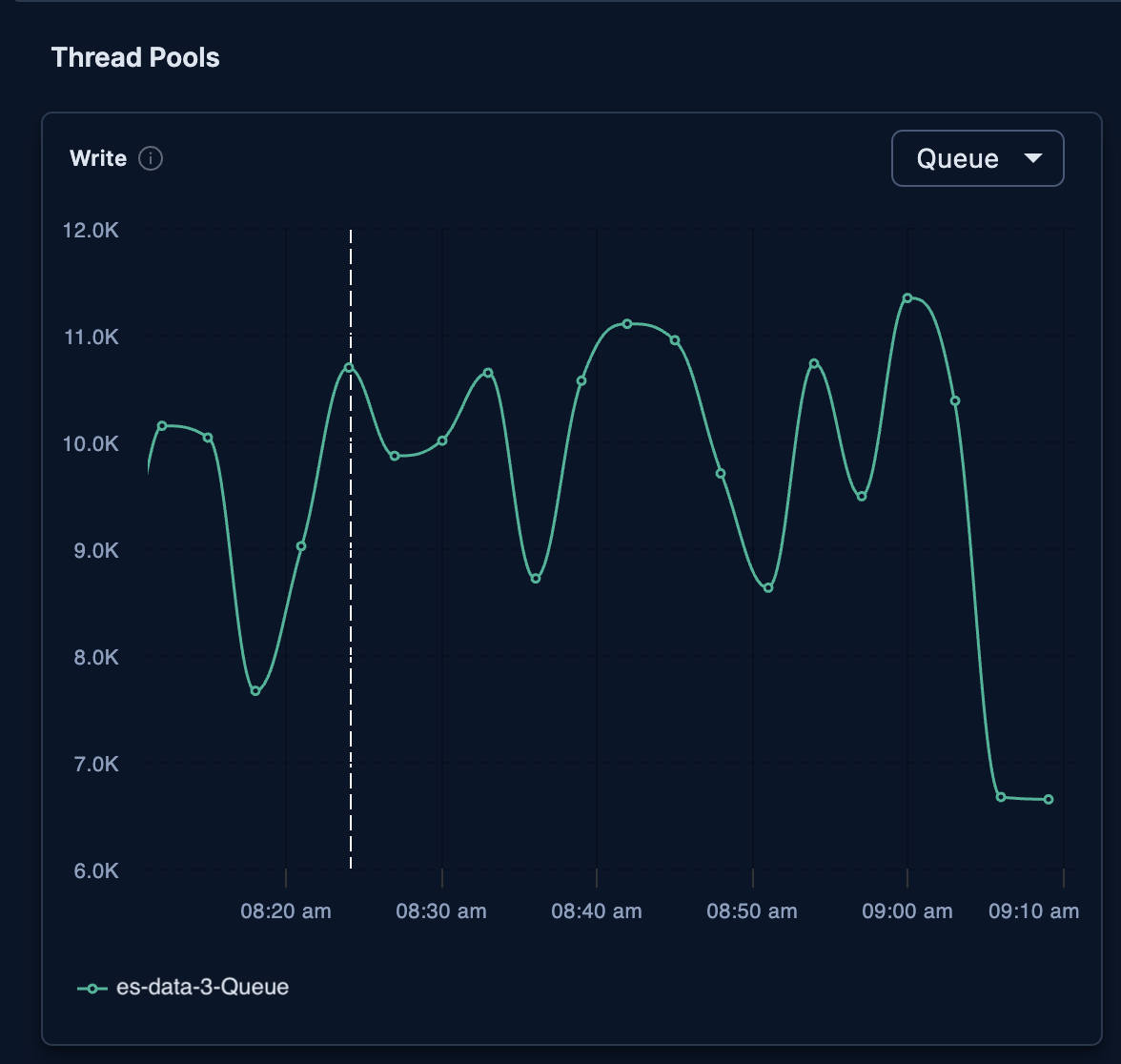Select the trough data point before 08:20 am
Image resolution: width=1121 pixels, height=1064 pixels.
pyautogui.click(x=255, y=690)
